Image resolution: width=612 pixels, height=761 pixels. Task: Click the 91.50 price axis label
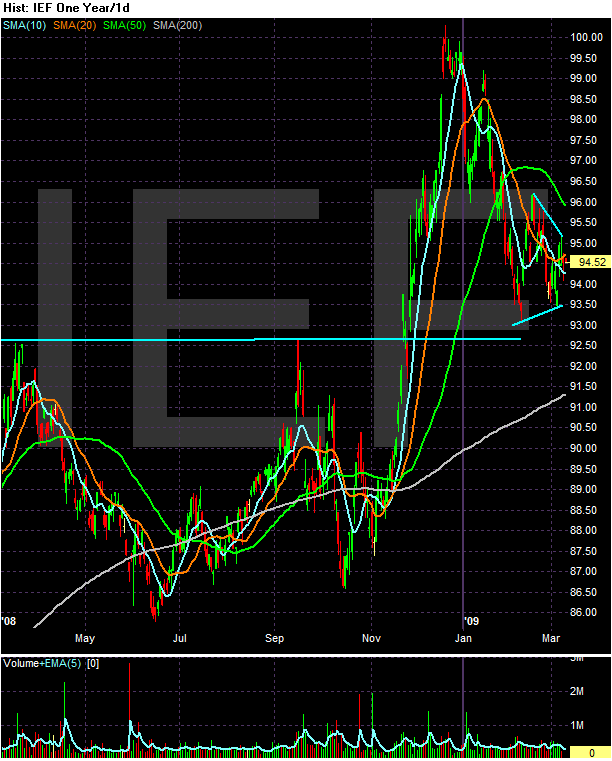583,387
